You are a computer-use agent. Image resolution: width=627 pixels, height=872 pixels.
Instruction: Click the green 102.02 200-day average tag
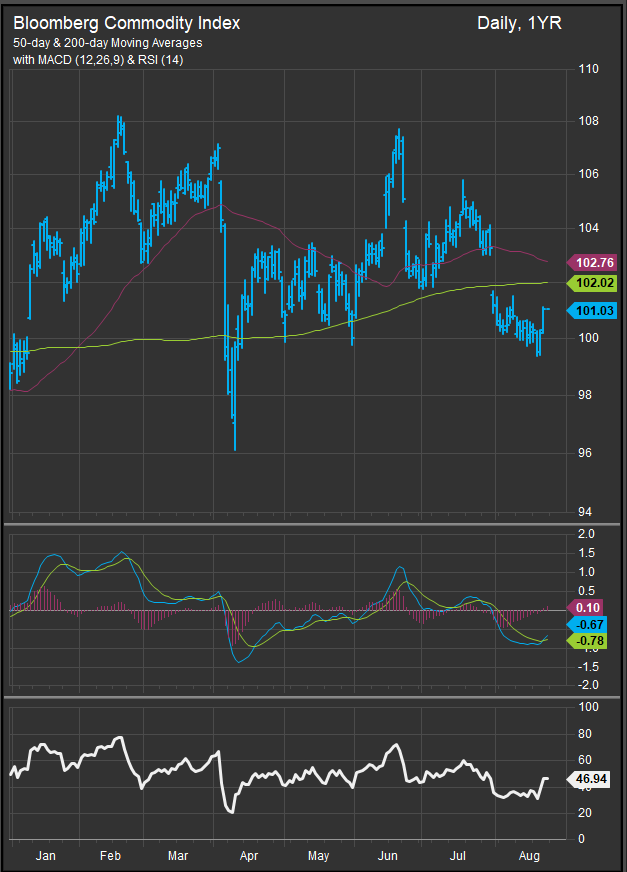[595, 285]
